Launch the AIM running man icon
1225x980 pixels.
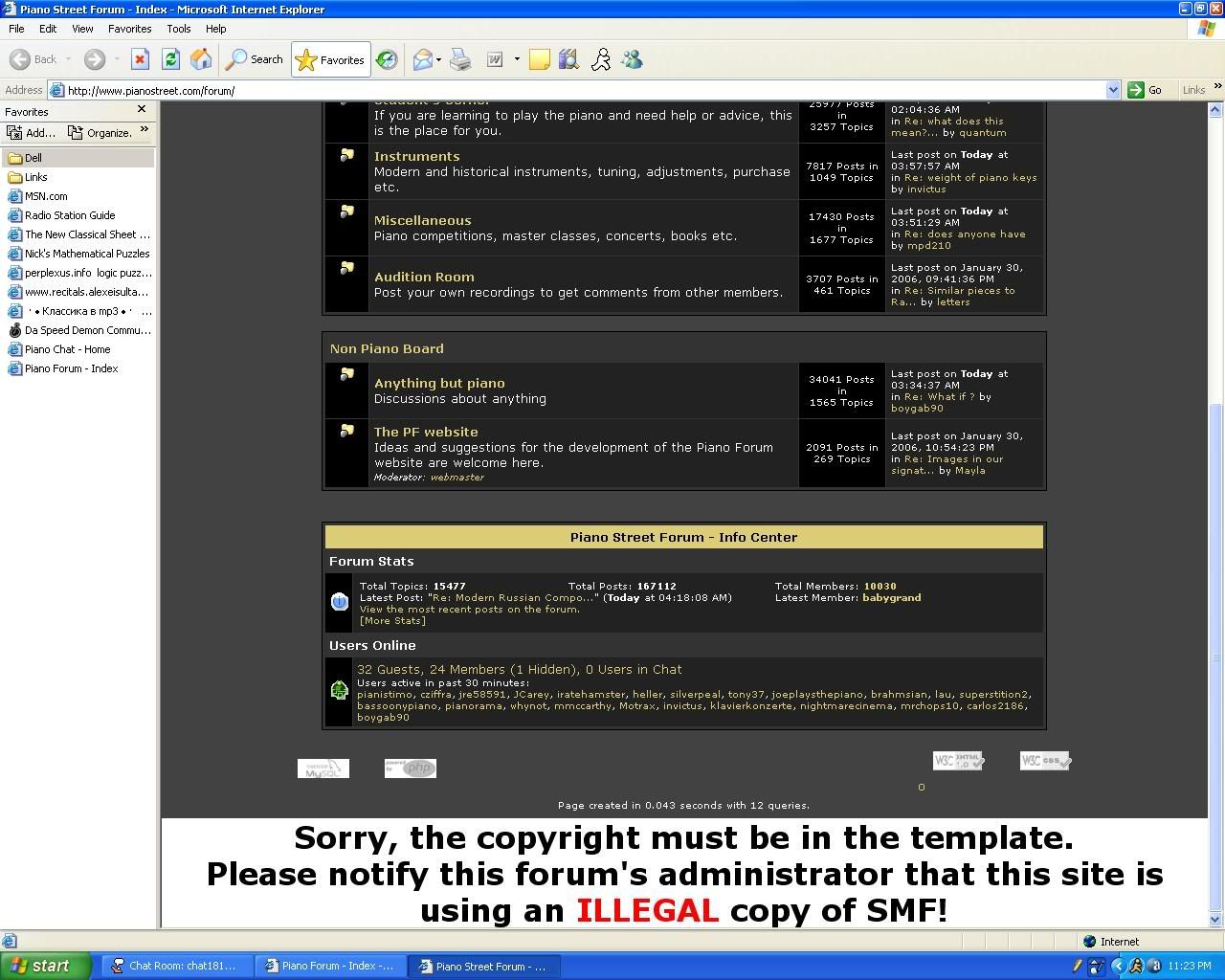[x=601, y=59]
